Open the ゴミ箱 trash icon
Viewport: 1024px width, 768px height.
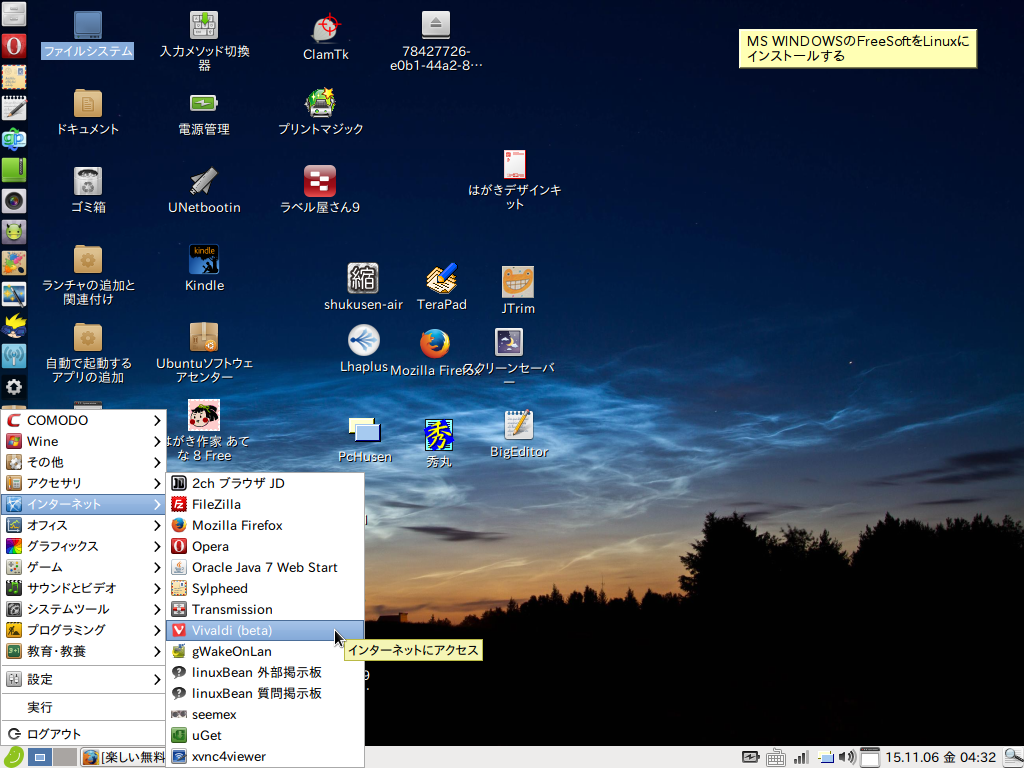[x=88, y=182]
